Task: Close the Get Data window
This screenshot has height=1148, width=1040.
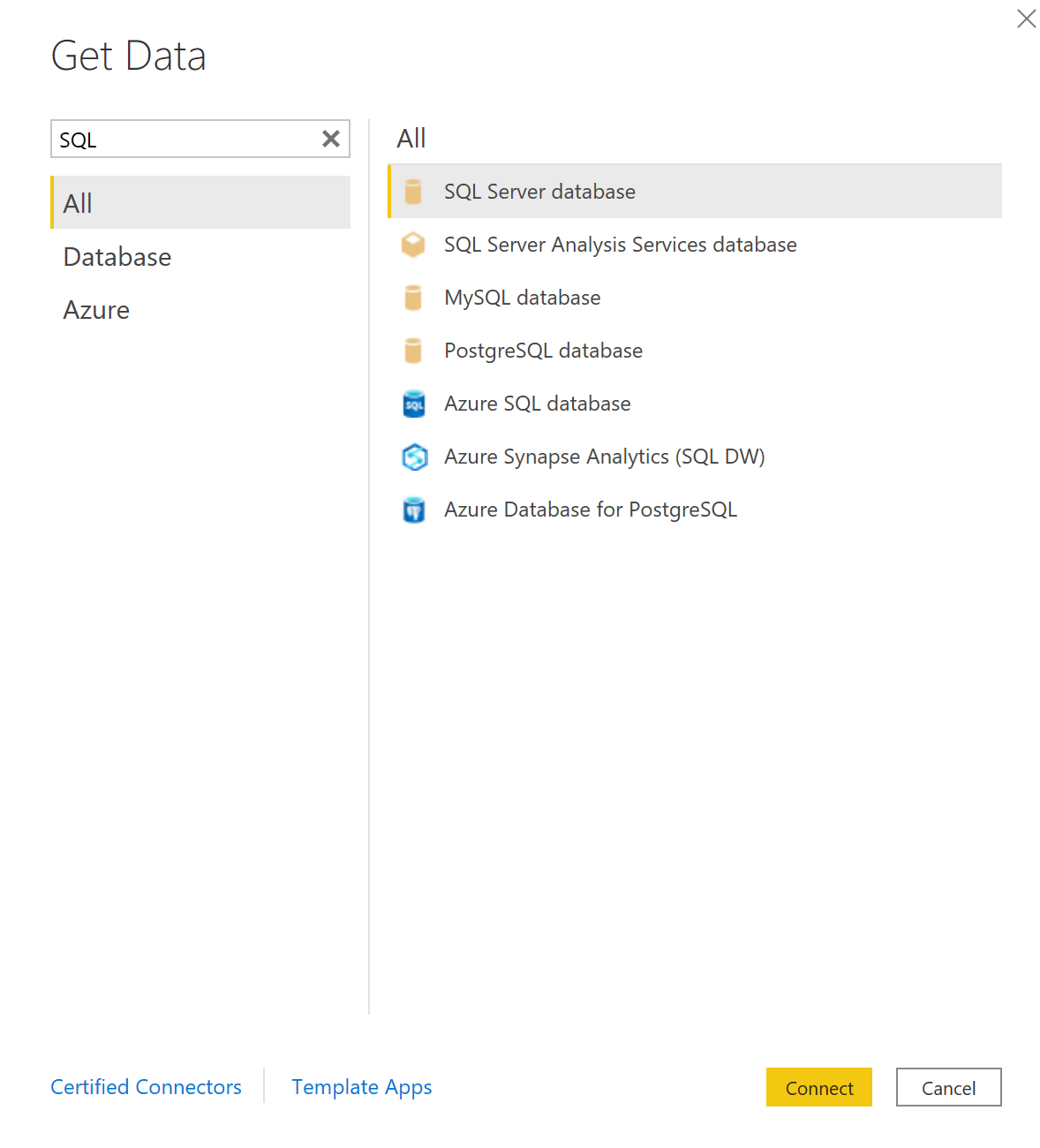Action: [1026, 19]
